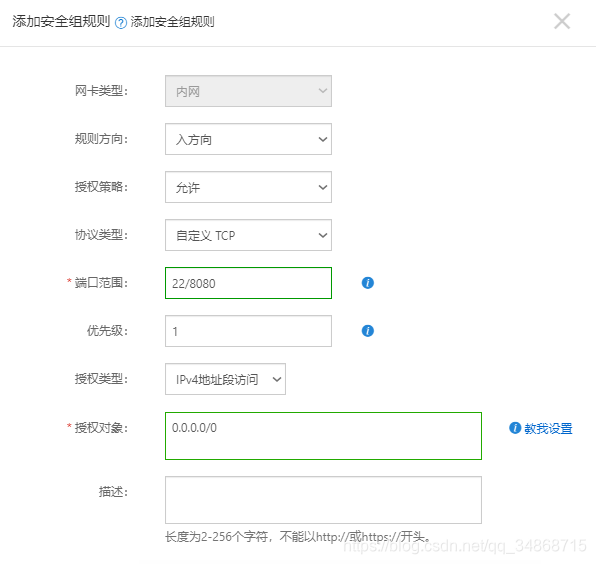This screenshot has width=596, height=564.
Task: Click the info icon beside priority field
Action: pyautogui.click(x=368, y=331)
